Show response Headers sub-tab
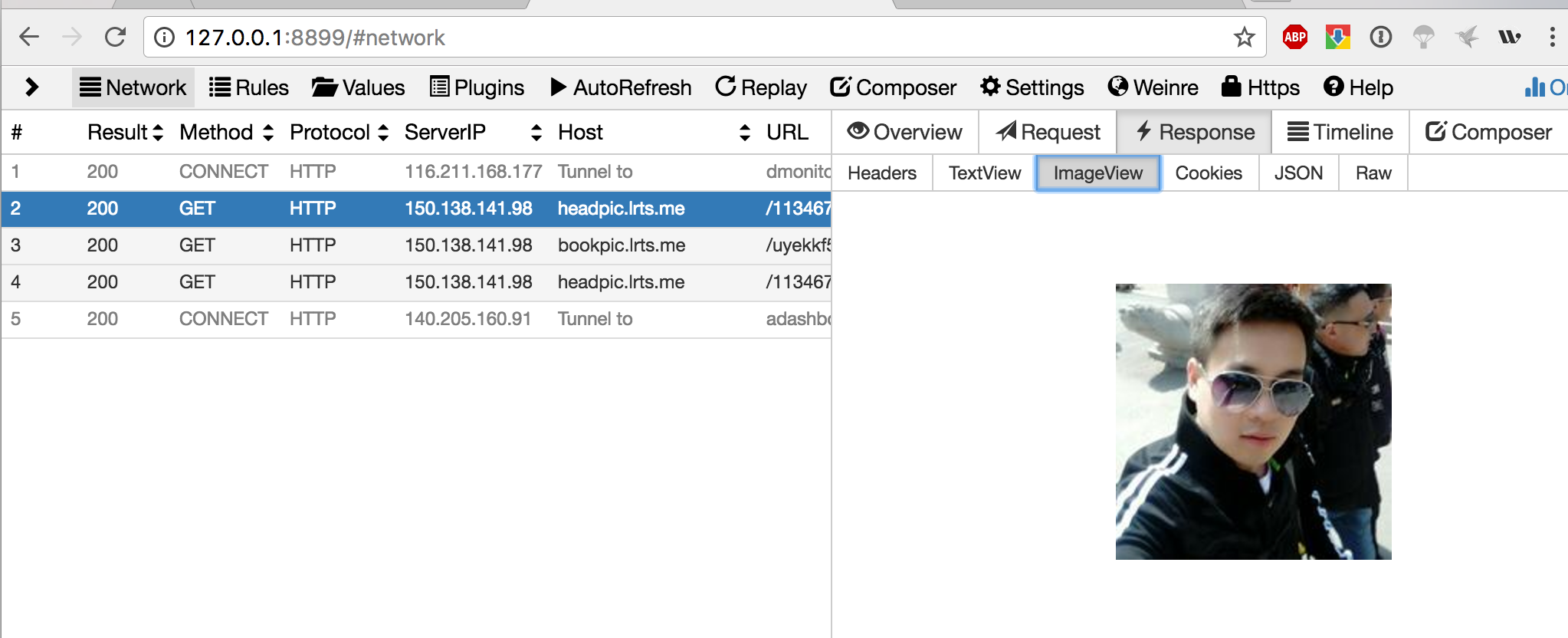Image resolution: width=1568 pixels, height=638 pixels. coord(882,173)
